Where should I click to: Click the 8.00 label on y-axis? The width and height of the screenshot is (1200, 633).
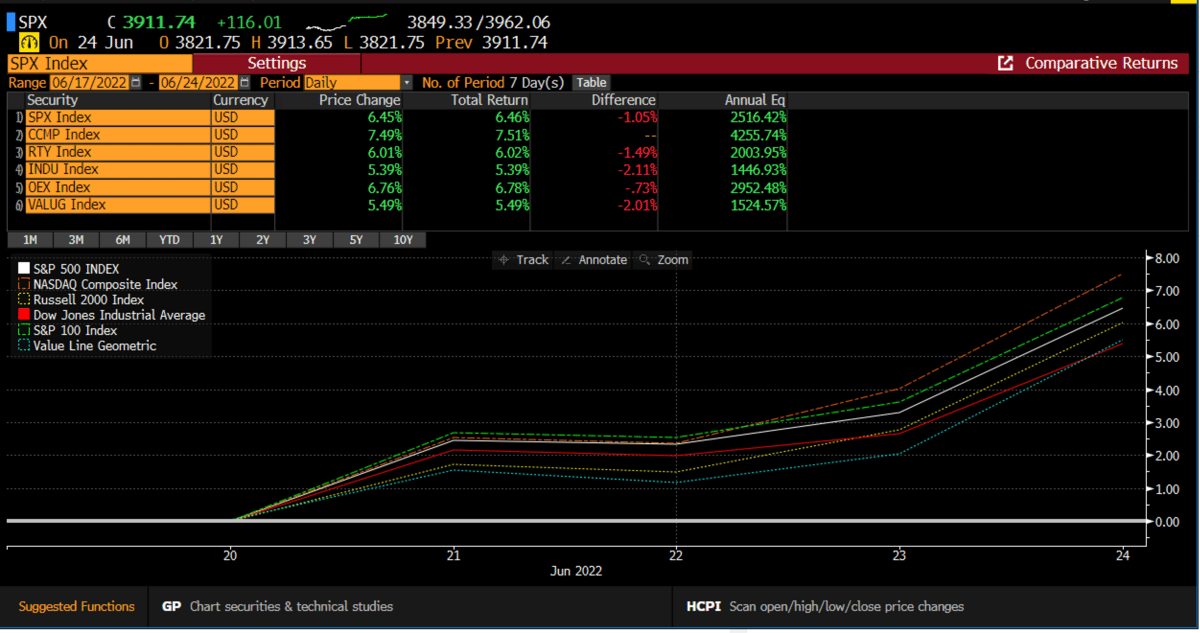pyautogui.click(x=1168, y=258)
